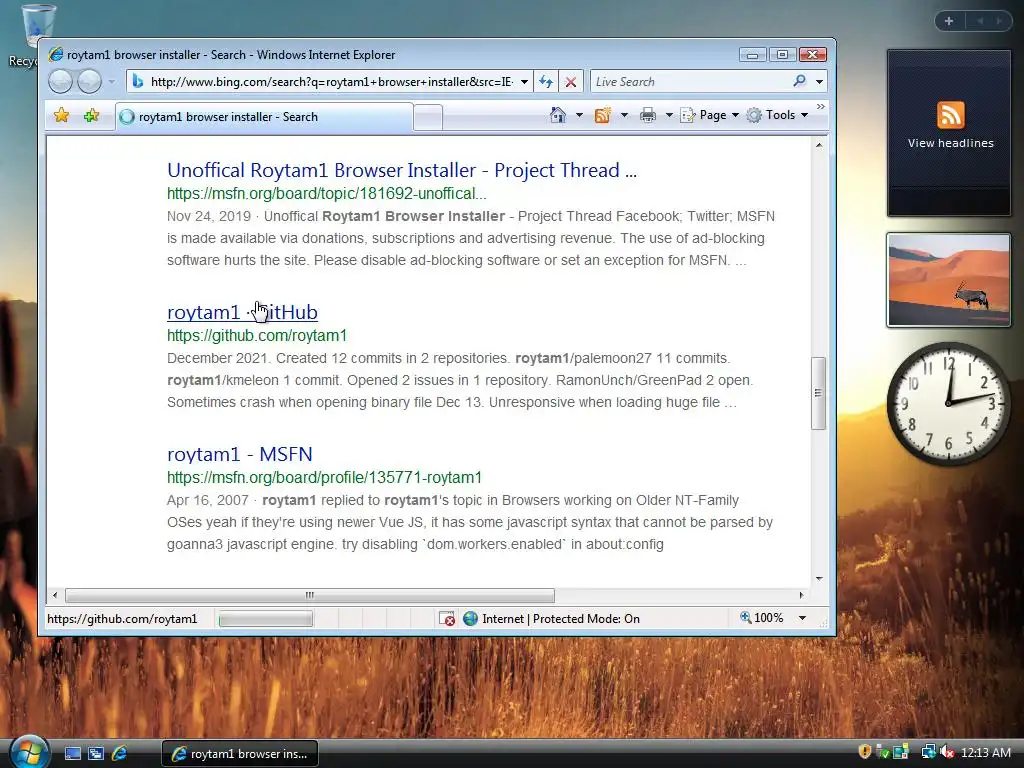Image resolution: width=1024 pixels, height=768 pixels.
Task: Expand the Print options dropdown arrow
Action: click(669, 115)
